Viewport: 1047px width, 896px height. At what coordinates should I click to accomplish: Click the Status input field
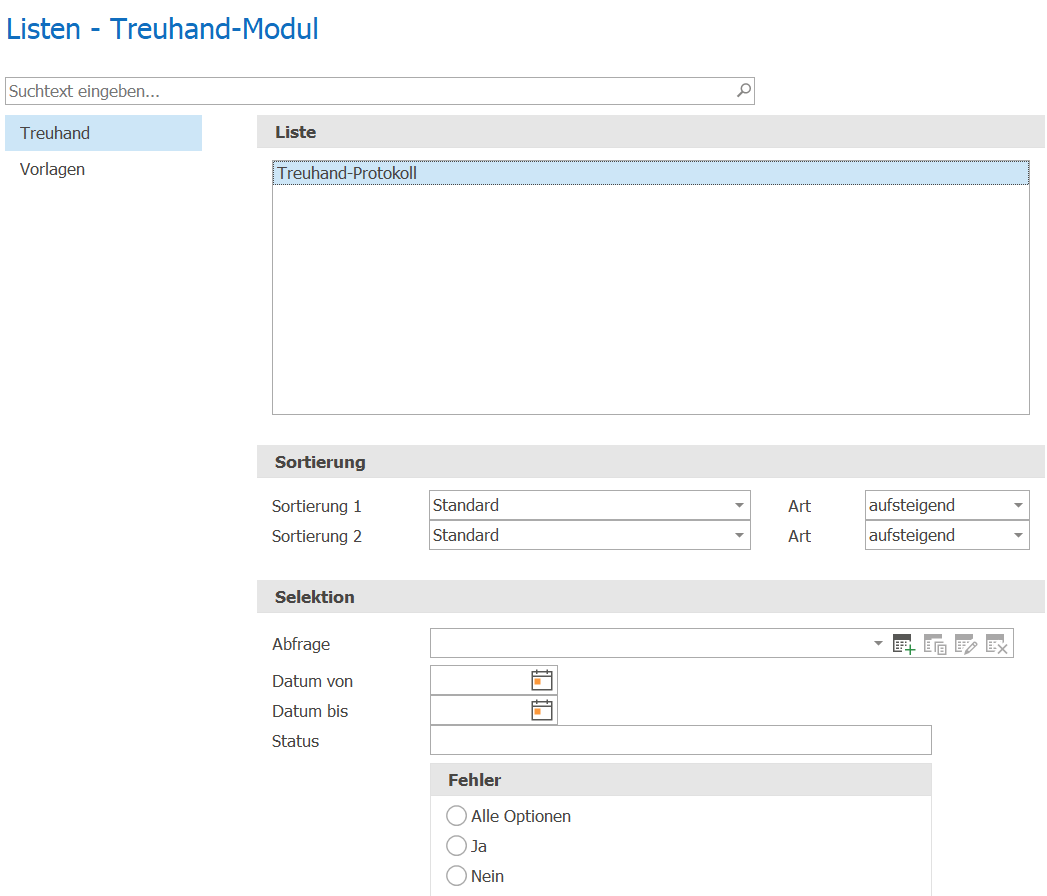tap(680, 740)
